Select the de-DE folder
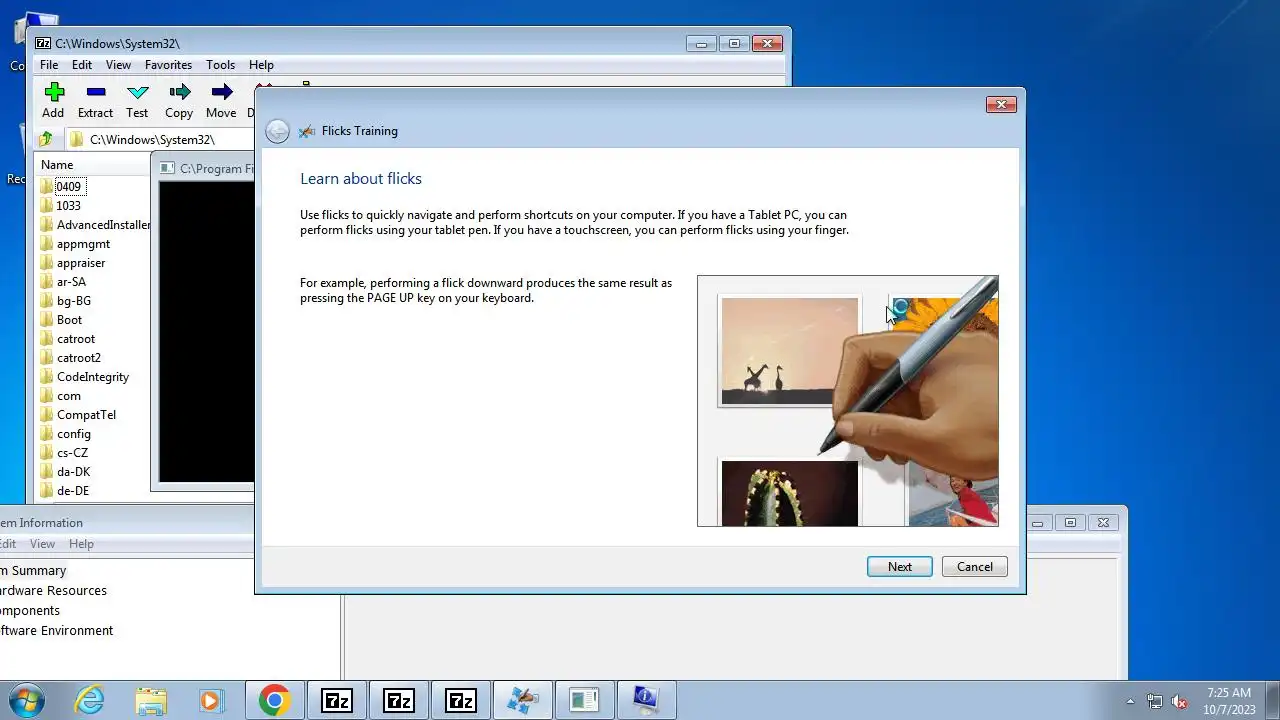 click(x=73, y=490)
